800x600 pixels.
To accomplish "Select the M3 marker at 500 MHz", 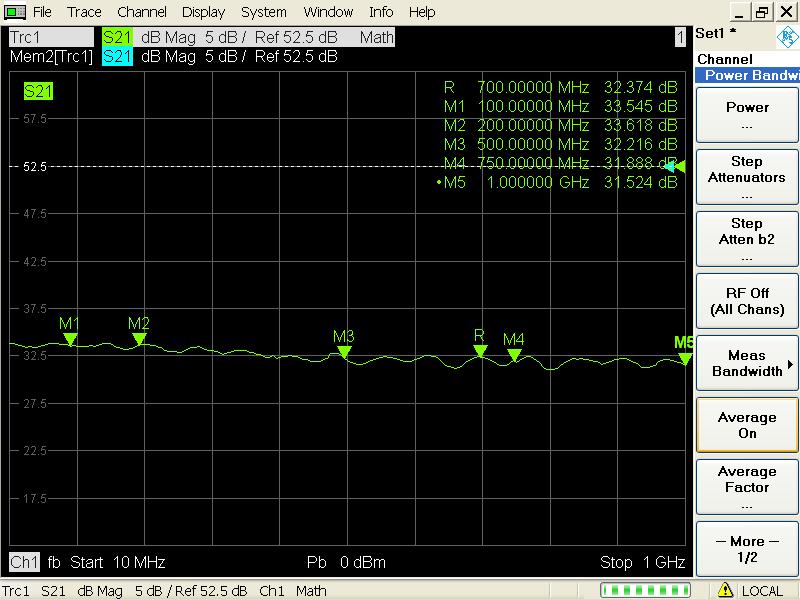I will tap(344, 351).
